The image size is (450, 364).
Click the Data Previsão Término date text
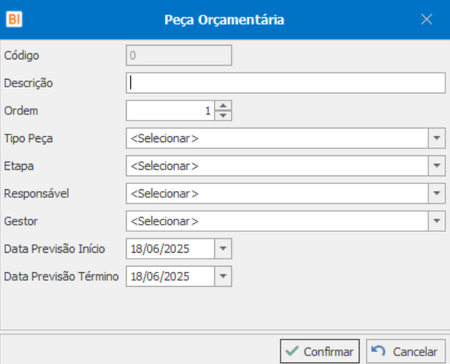coord(160,276)
